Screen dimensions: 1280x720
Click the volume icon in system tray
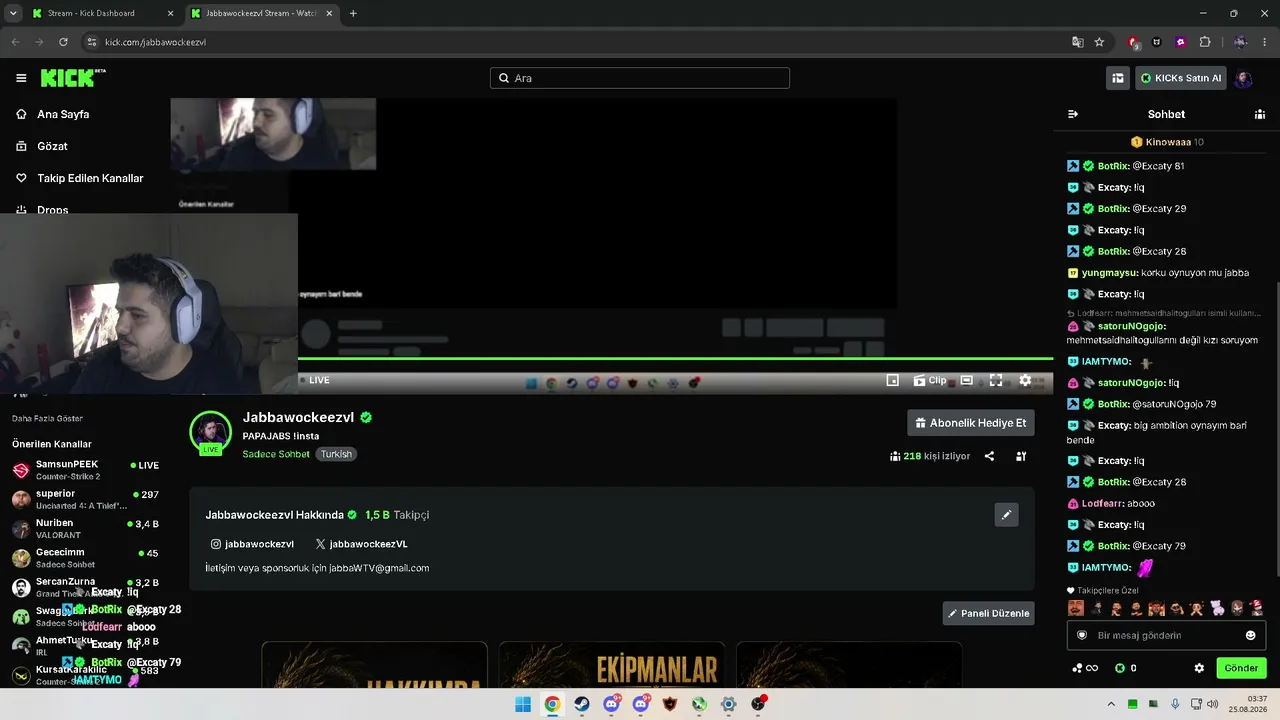pyautogui.click(x=1213, y=704)
